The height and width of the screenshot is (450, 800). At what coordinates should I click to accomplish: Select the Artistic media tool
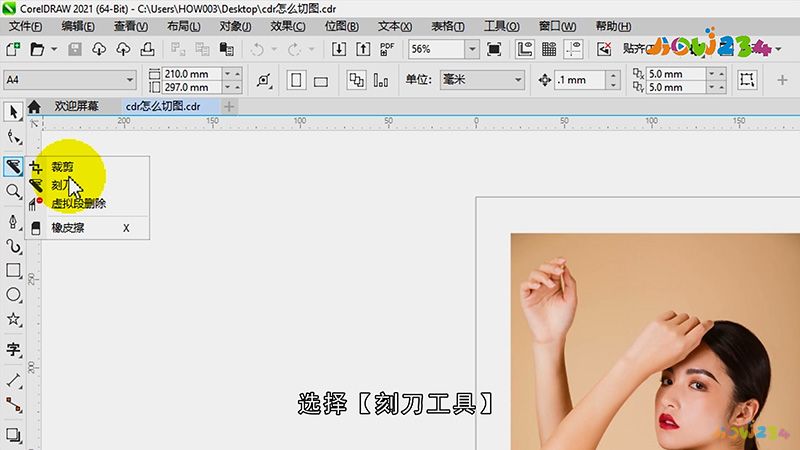[13, 246]
